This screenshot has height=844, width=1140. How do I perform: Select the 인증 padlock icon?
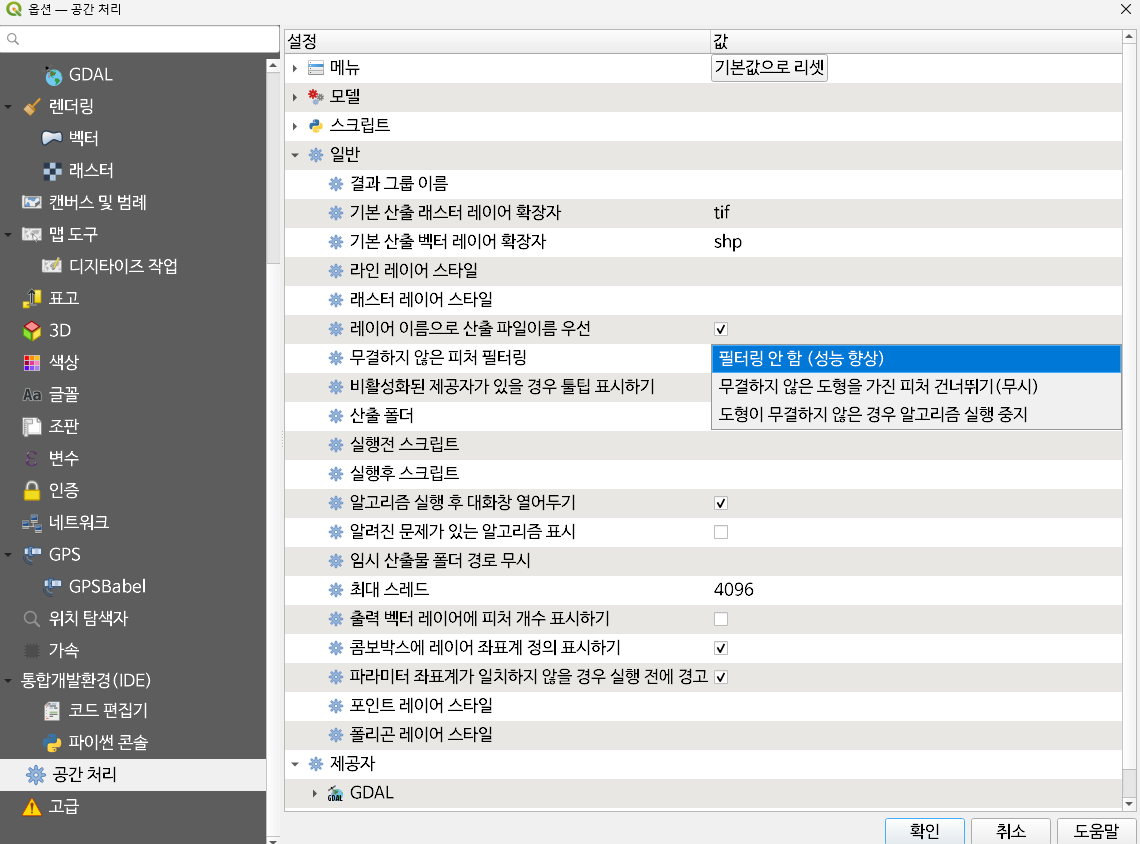32,491
